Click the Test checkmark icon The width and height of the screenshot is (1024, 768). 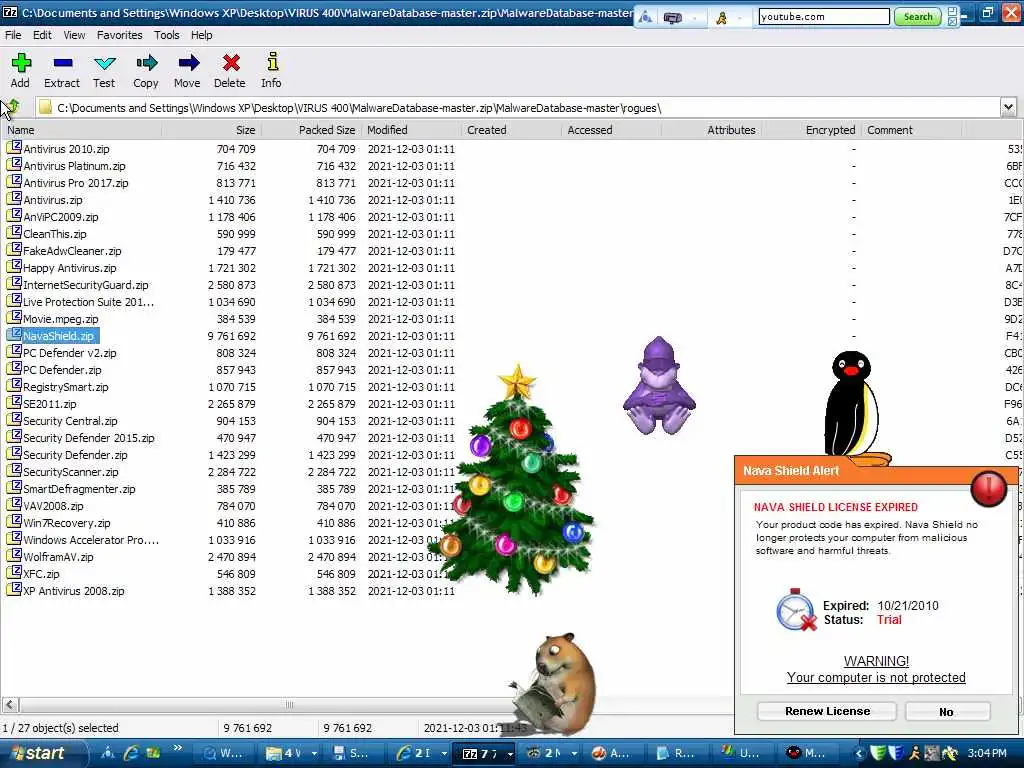104,63
